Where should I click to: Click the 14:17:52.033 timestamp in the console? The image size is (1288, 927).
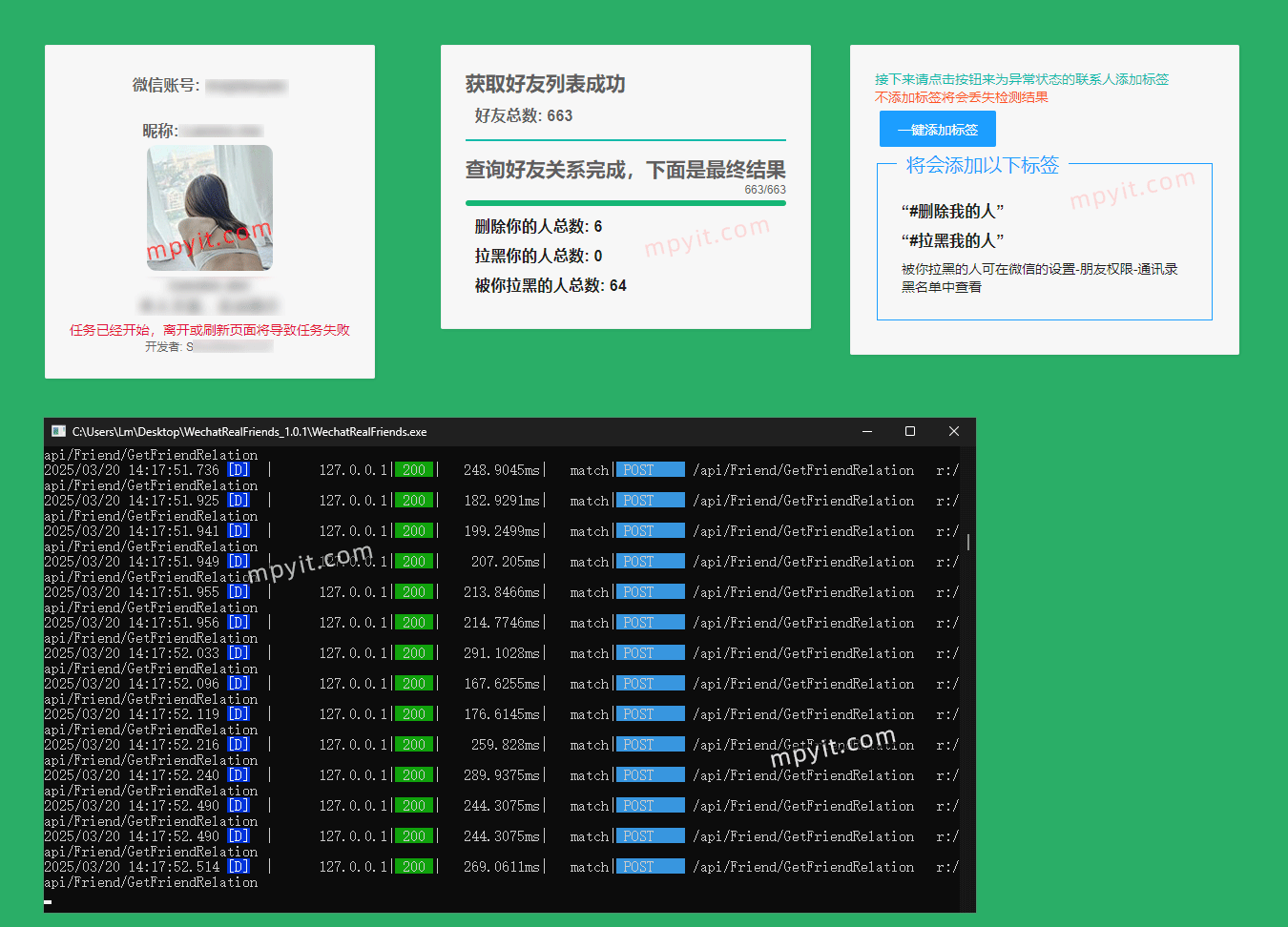[174, 653]
